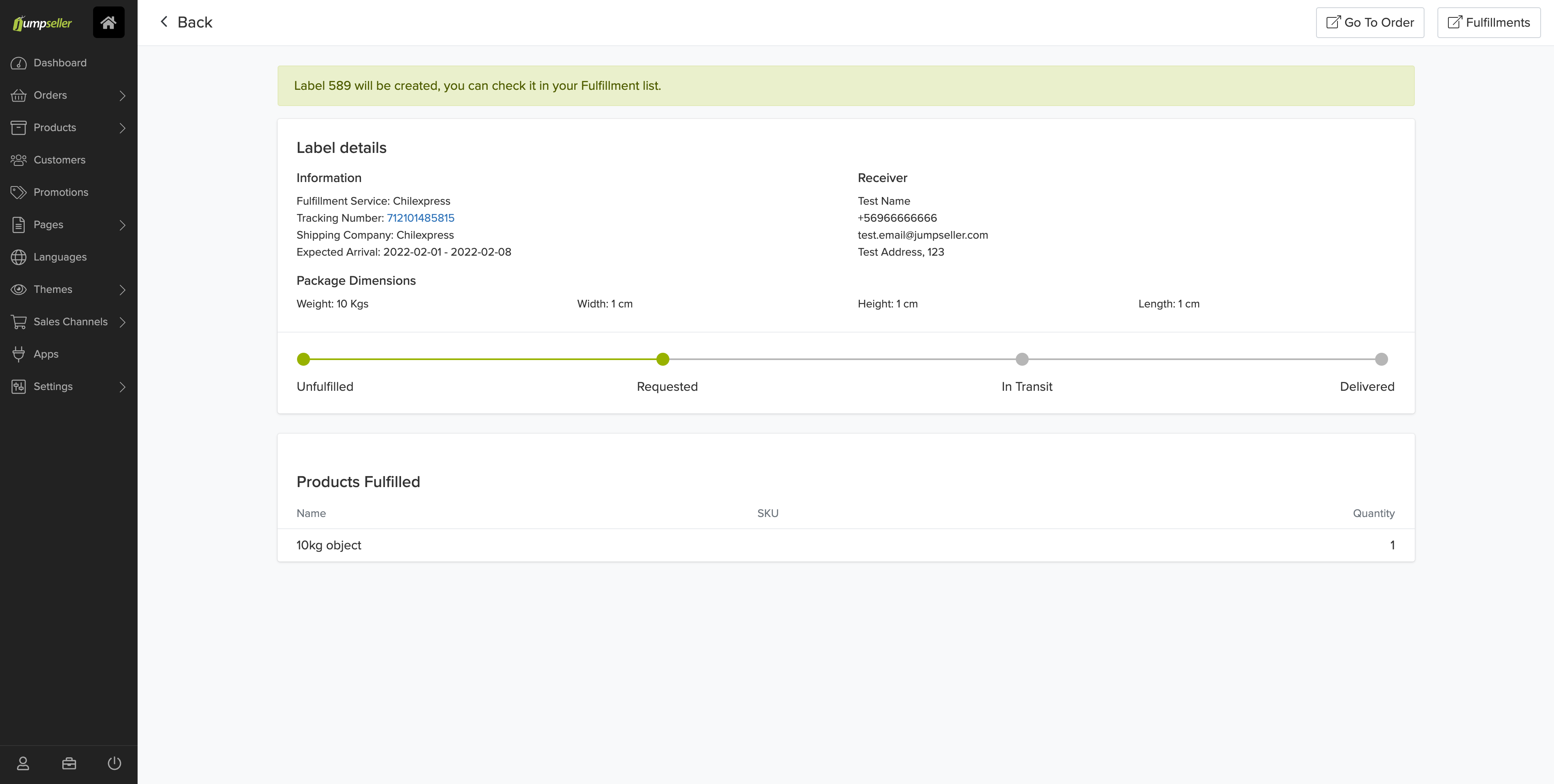Click the In Transit progress marker

pyautogui.click(x=1021, y=359)
